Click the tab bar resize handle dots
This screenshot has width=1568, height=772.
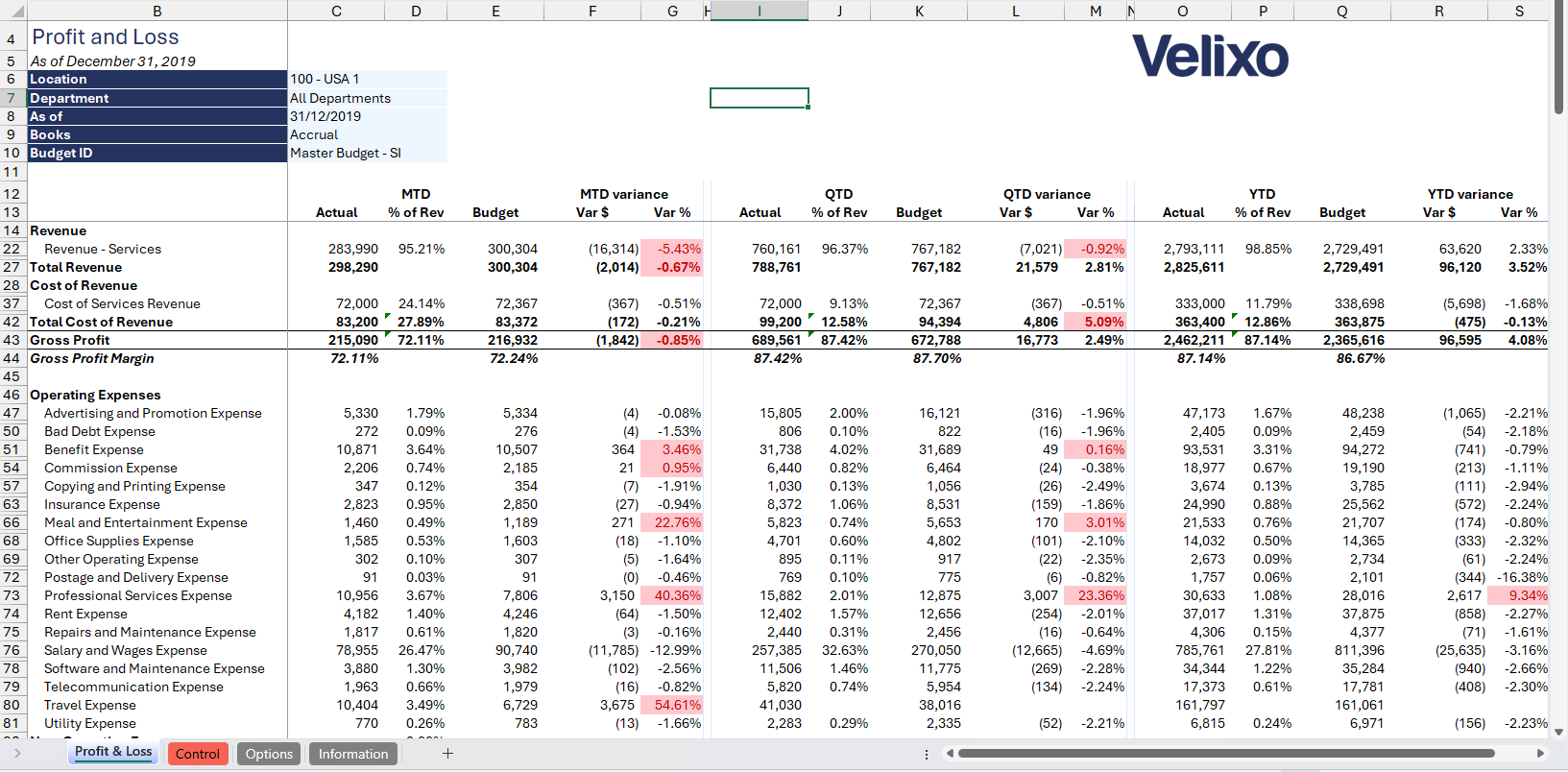click(x=927, y=754)
